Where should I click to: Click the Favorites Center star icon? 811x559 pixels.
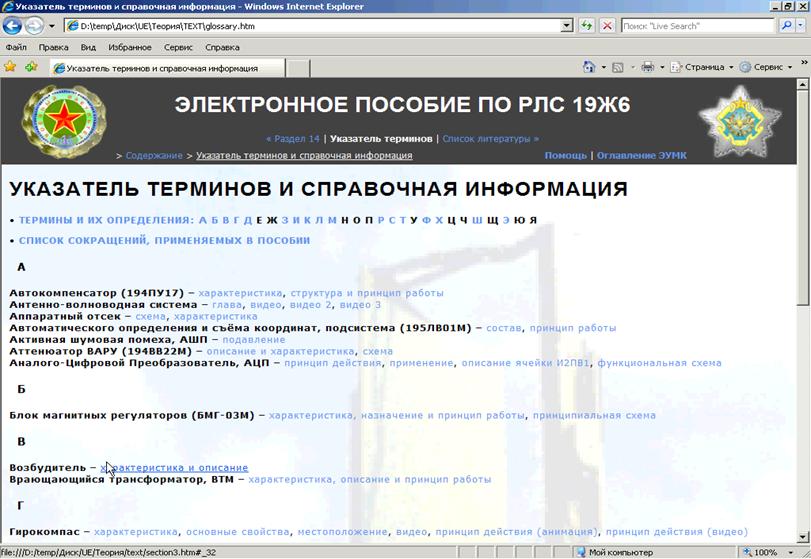pos(10,67)
